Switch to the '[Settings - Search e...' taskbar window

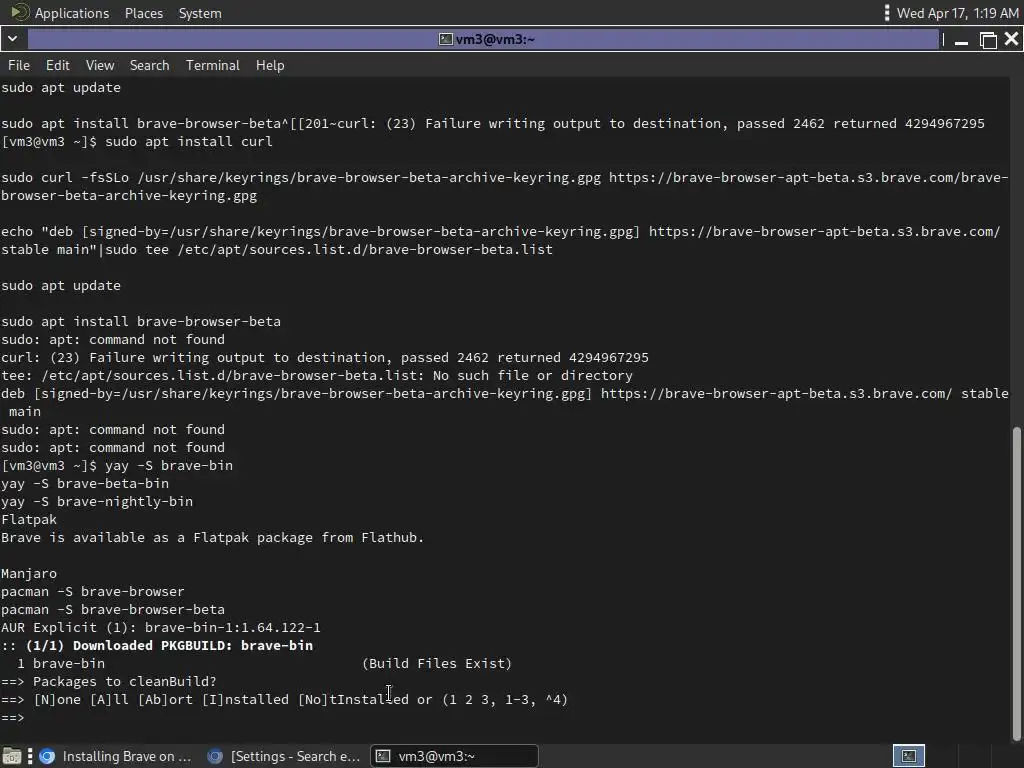pyautogui.click(x=284, y=756)
